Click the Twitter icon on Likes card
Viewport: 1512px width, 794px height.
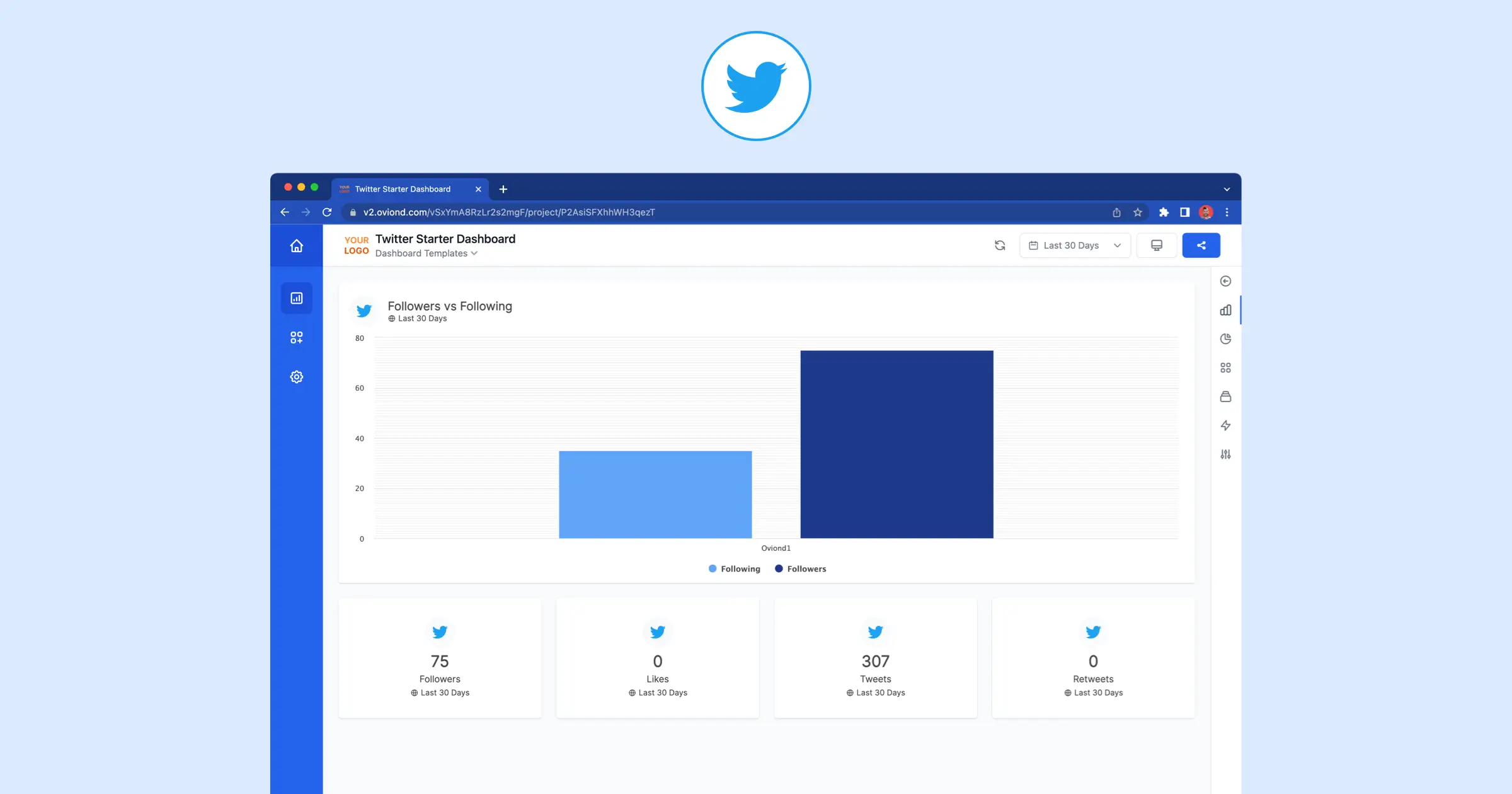[657, 632]
